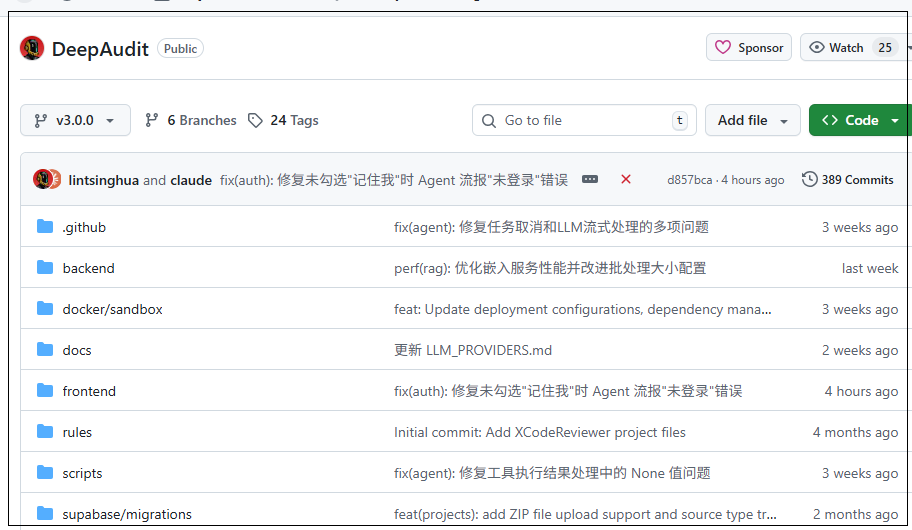Screen dimensions: 912x530
Task: Expand commit details with the ellipsis button
Action: coord(590,179)
